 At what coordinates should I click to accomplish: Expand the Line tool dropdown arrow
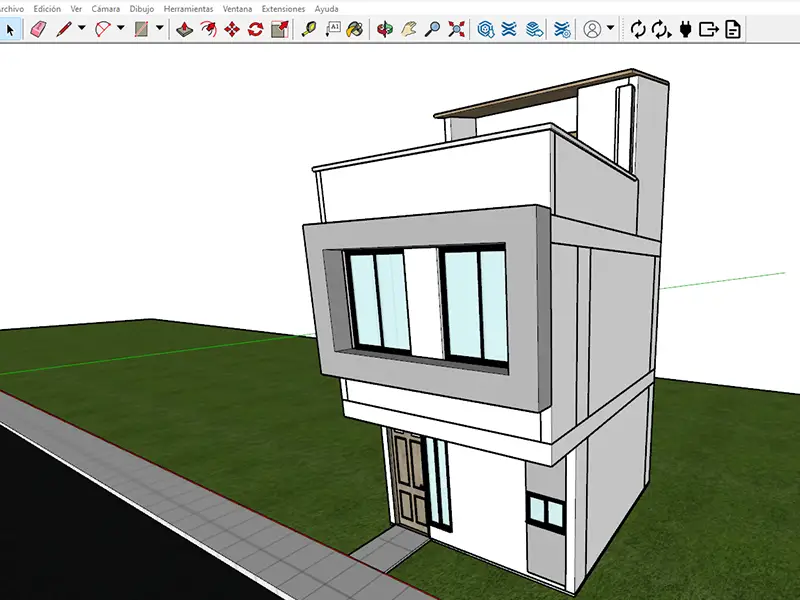[x=81, y=29]
